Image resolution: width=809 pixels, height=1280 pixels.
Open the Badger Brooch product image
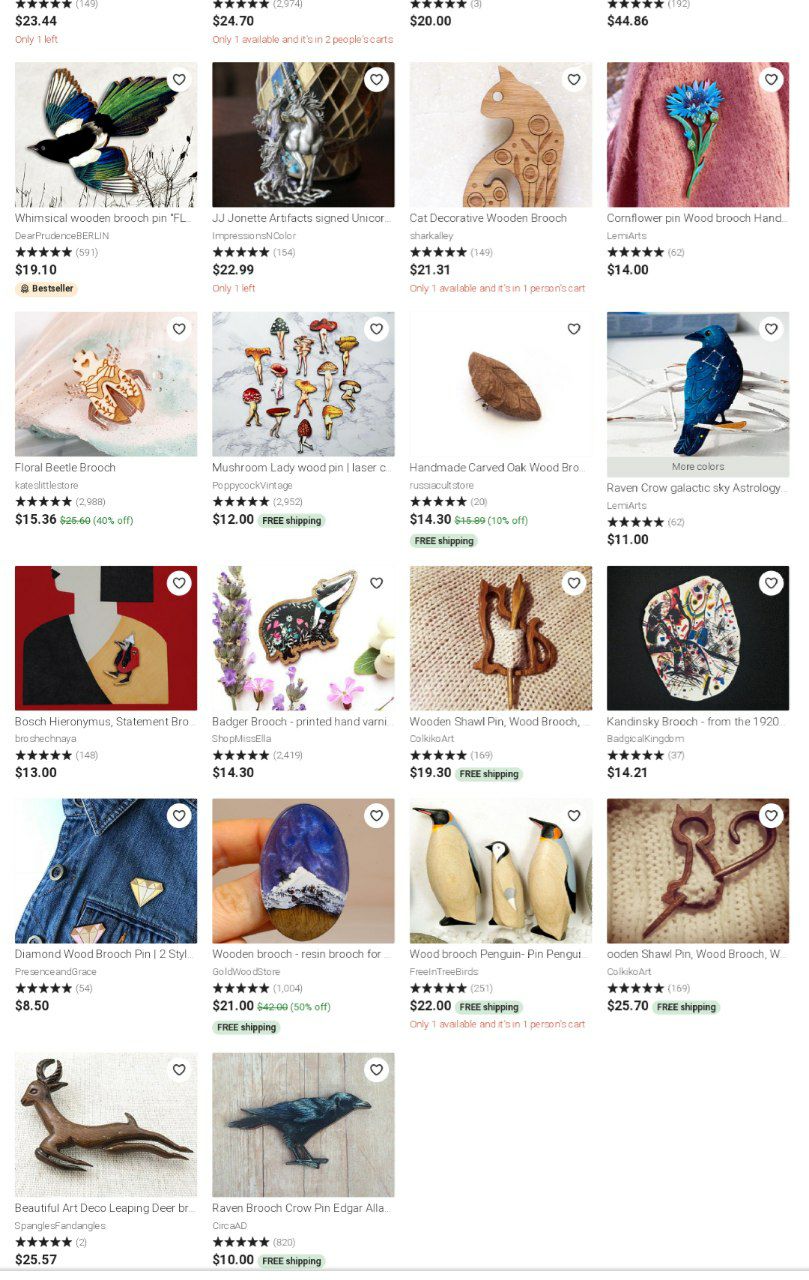[303, 638]
